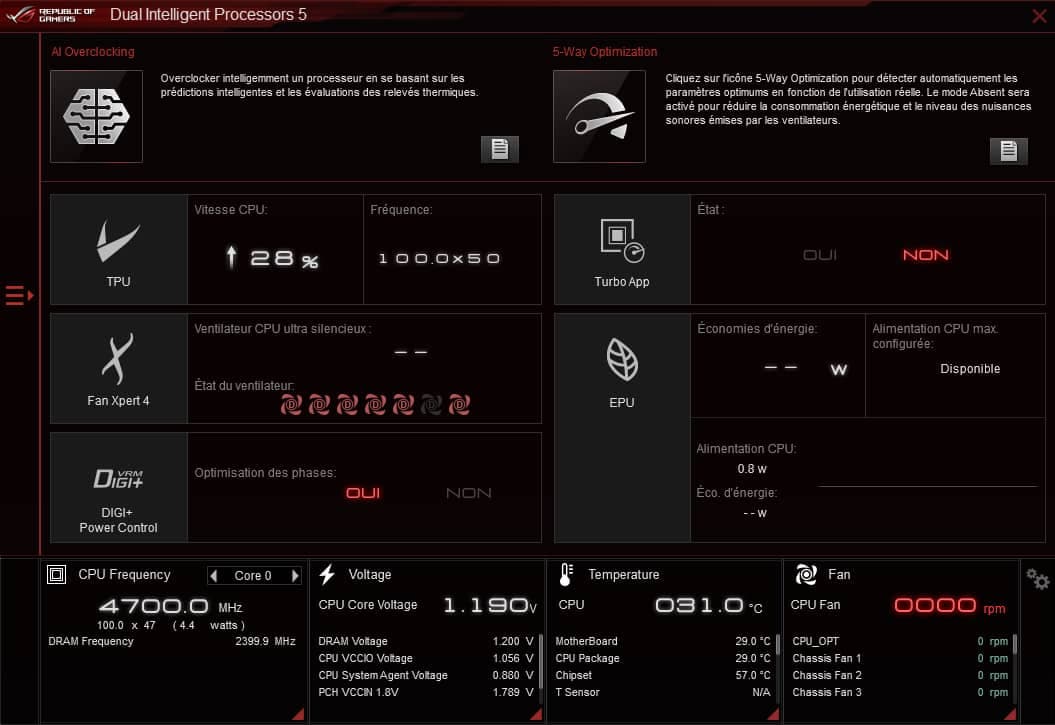This screenshot has height=725, width=1055.
Task: Set Turbo App state to NON
Action: 925,255
